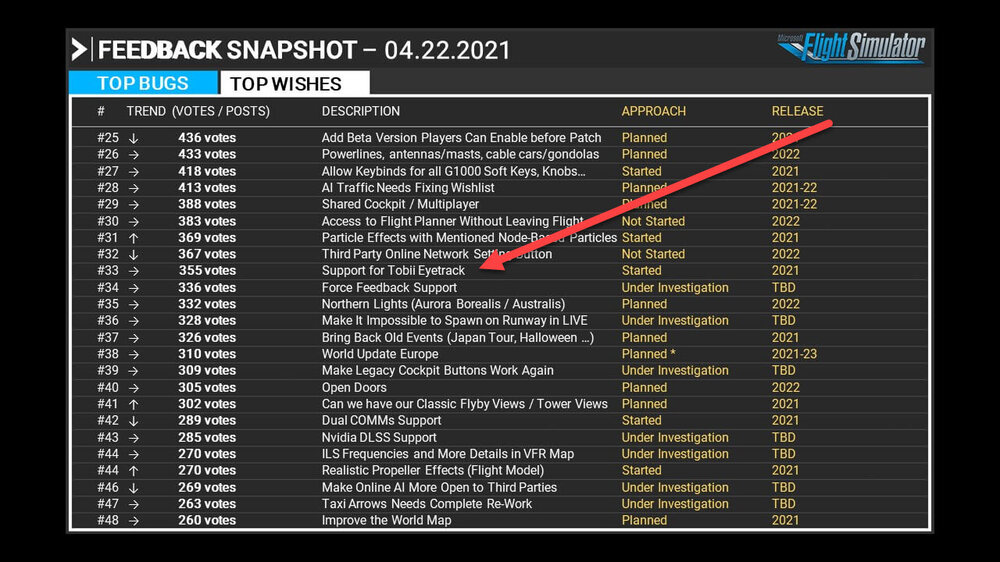Viewport: 1000px width, 562px height.
Task: Click the TREND (VOTES / POSTS) column header
Action: click(x=198, y=111)
